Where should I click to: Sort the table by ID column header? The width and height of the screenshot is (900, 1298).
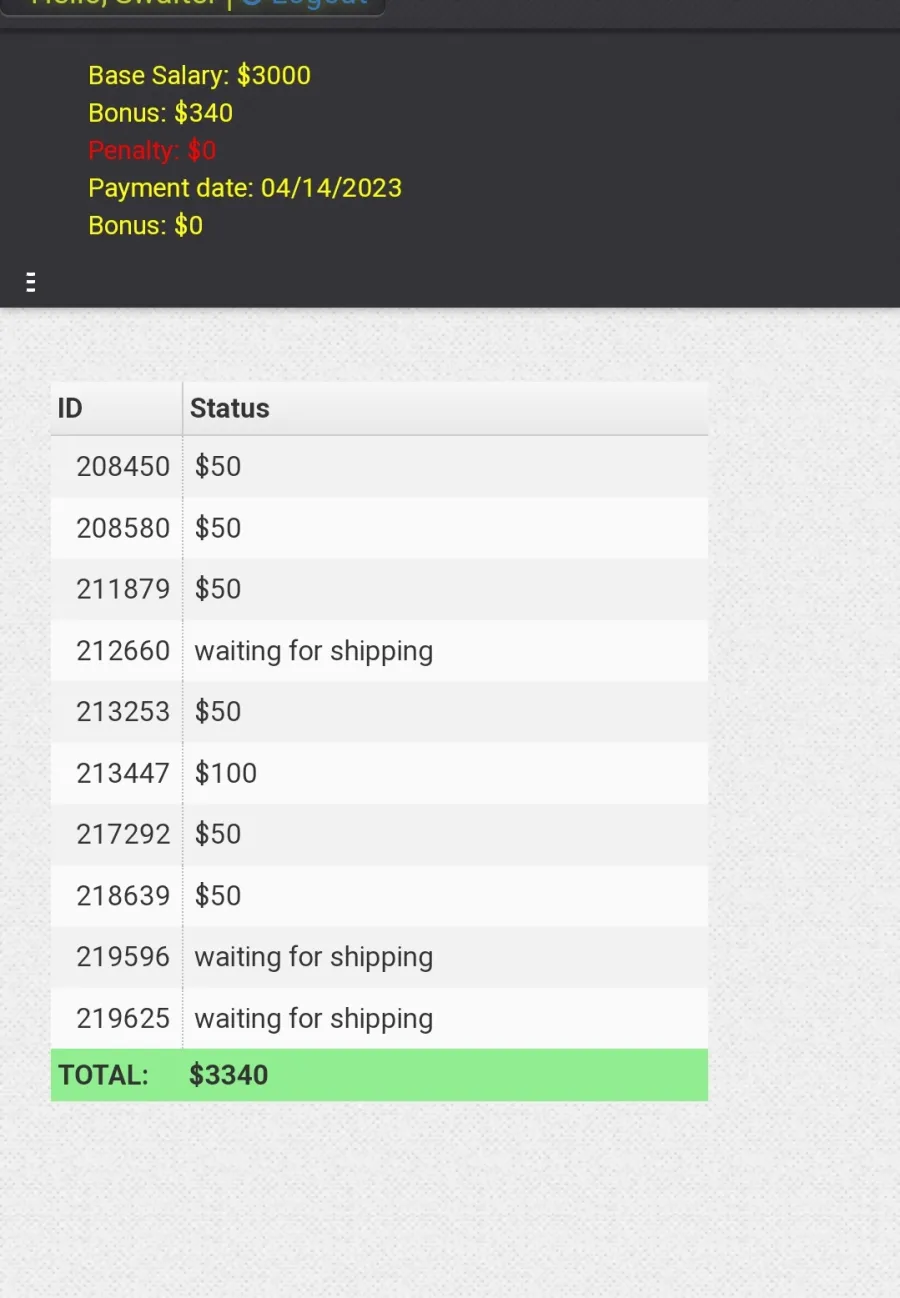coord(117,408)
